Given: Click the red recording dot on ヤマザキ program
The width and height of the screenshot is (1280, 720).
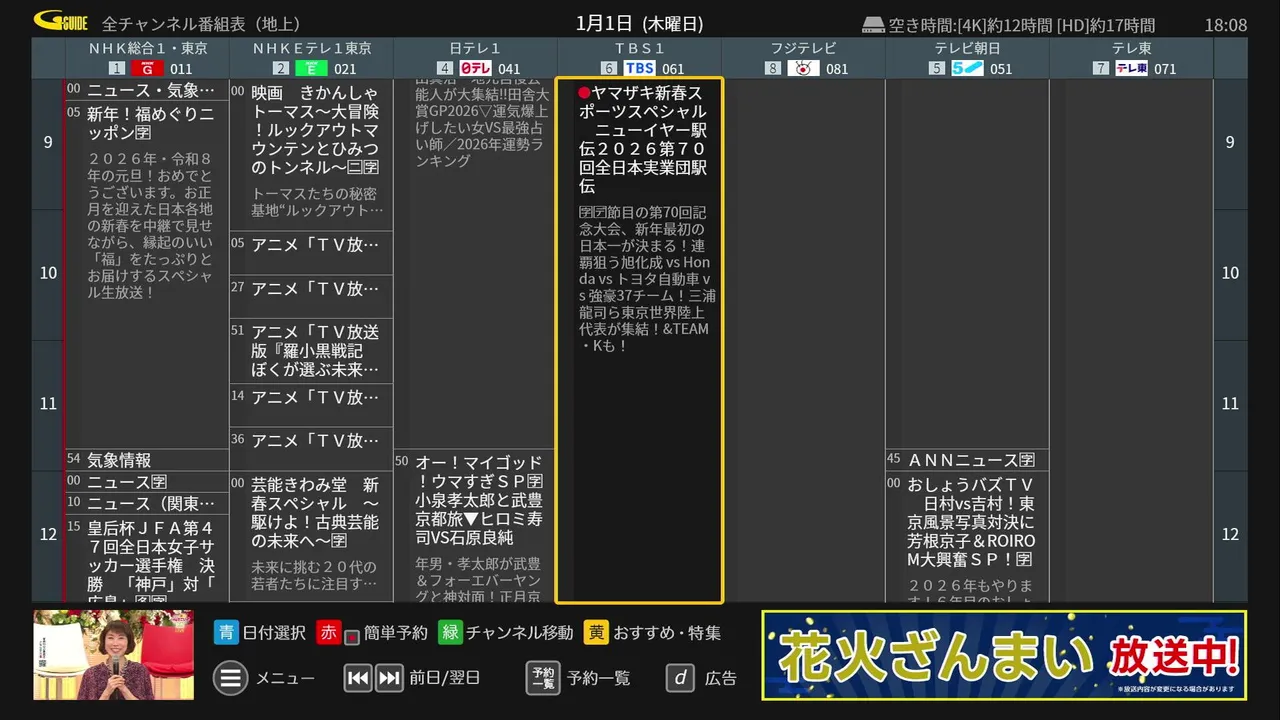Looking at the screenshot, I should click(x=584, y=93).
